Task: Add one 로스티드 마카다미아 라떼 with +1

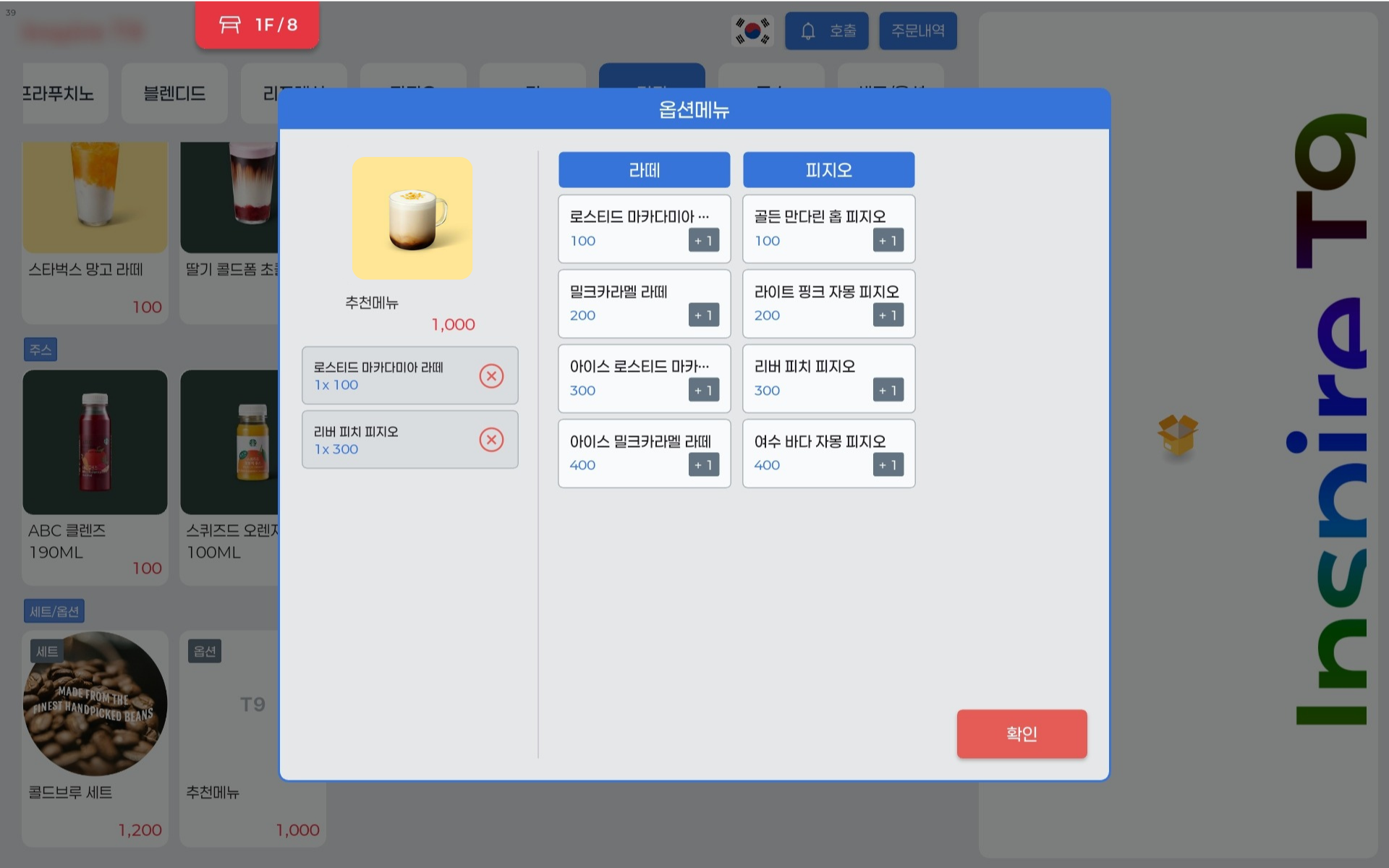Action: (x=703, y=241)
